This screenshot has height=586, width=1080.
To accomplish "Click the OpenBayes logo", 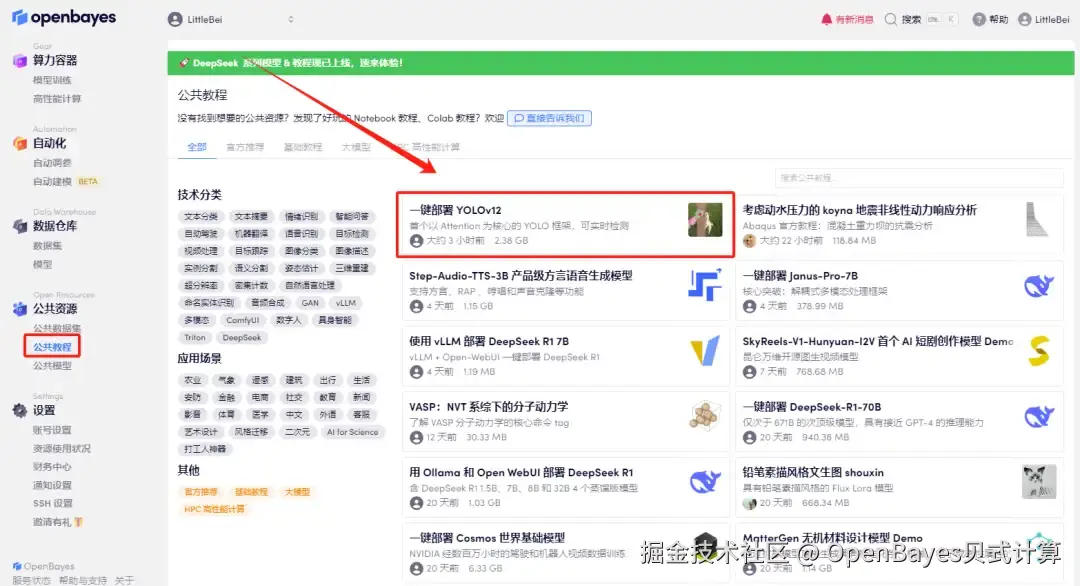I will coord(64,17).
